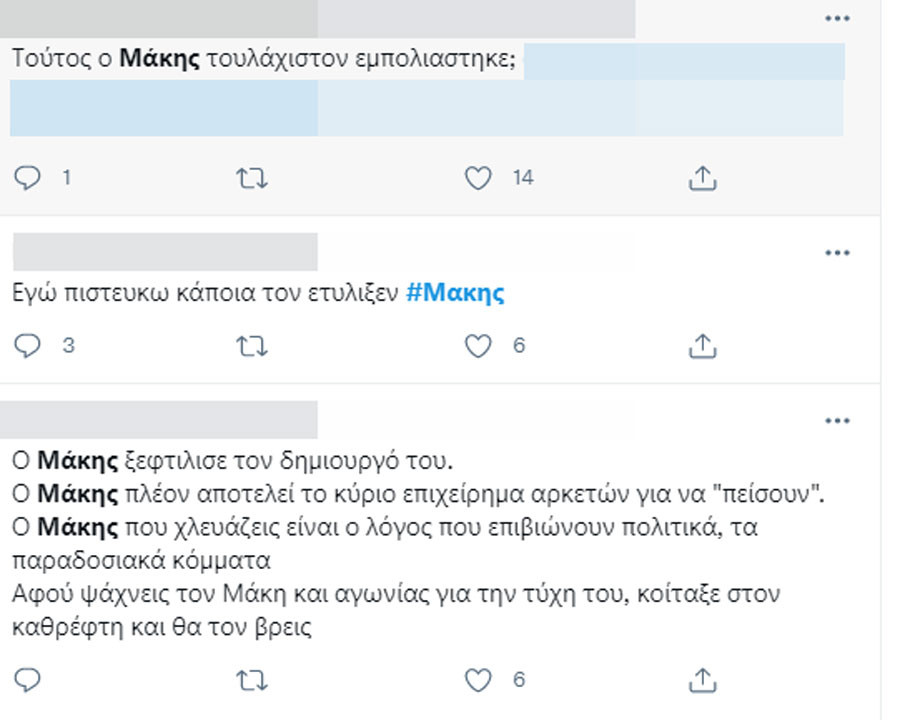
Task: Open the tweet text 'Τούτος ο Μάκης τουλάχιστον εμπολιαστηκε'
Action: [264, 59]
